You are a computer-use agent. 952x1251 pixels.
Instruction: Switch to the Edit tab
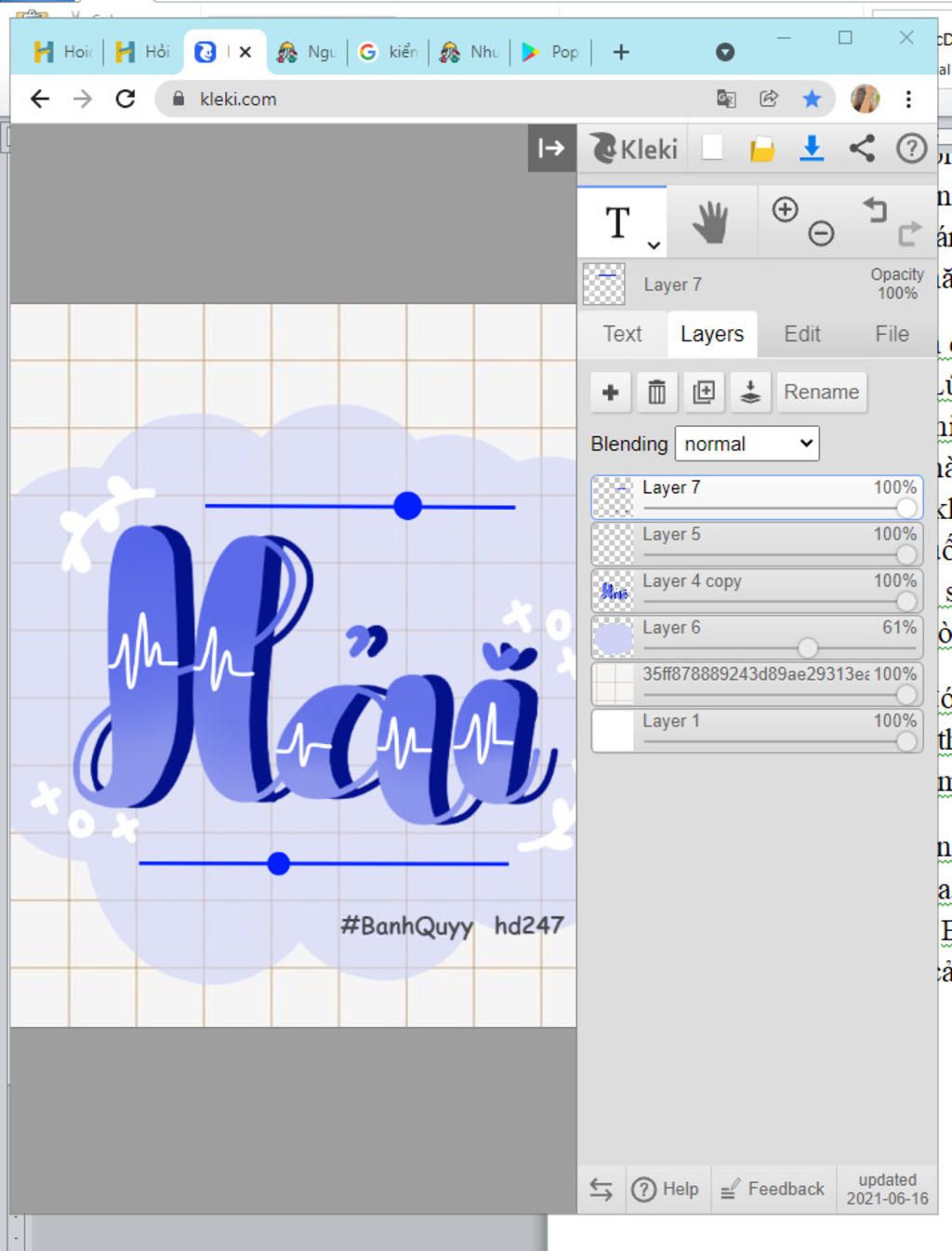(802, 334)
